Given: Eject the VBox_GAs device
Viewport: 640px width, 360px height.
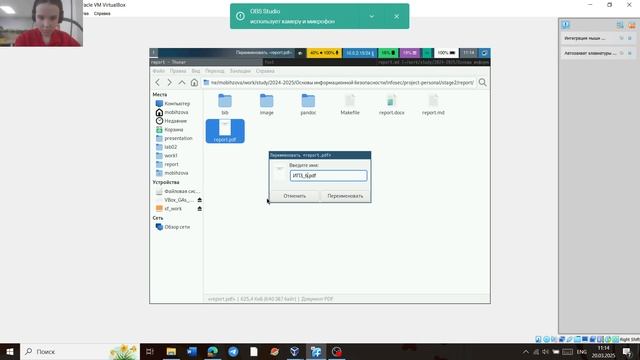Looking at the screenshot, I should pyautogui.click(x=200, y=200).
